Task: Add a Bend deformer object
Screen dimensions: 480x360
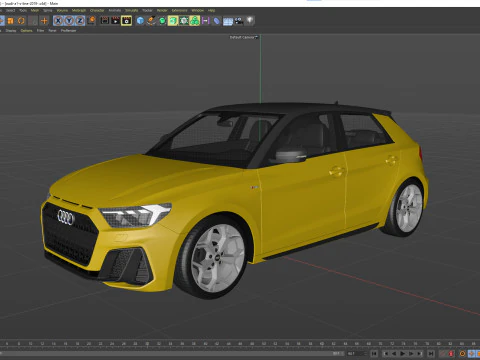Action: point(216,21)
